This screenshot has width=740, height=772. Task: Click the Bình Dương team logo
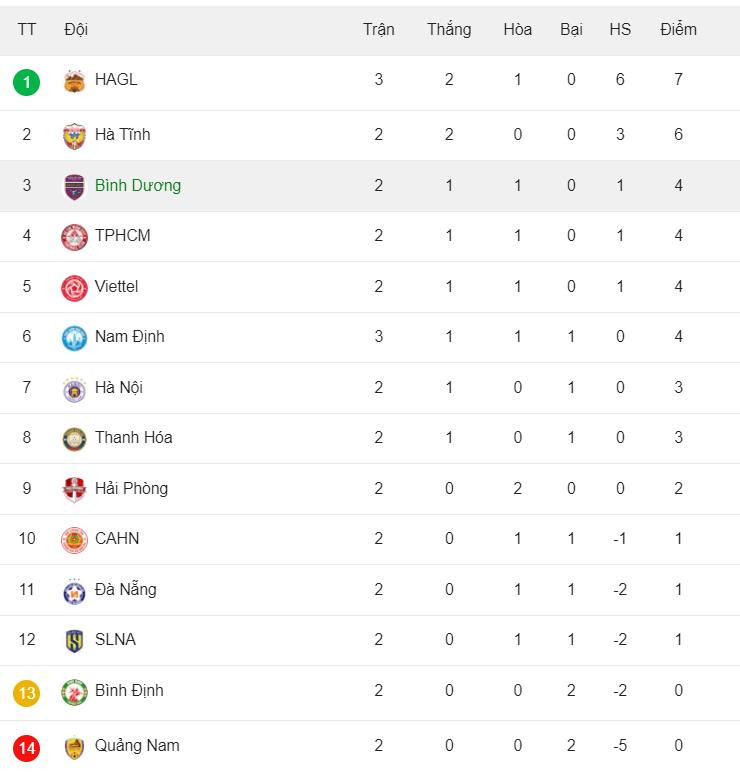click(x=74, y=186)
